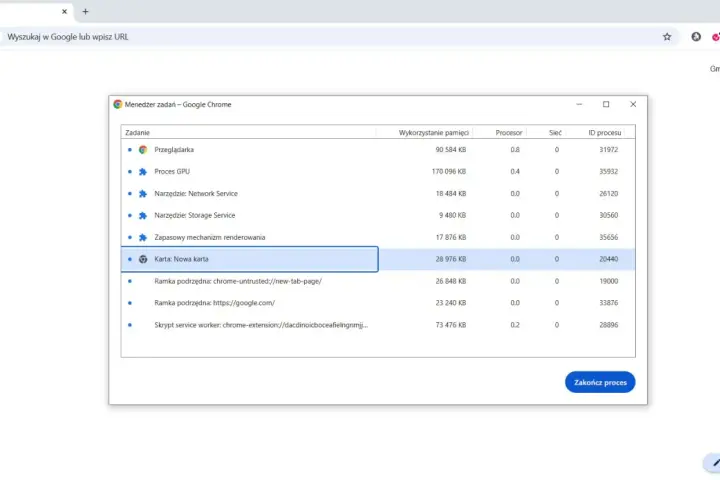Screen dimensions: 720x480
Task: Select Skrypt service worker chrome-extension row
Action: pyautogui.click(x=378, y=325)
